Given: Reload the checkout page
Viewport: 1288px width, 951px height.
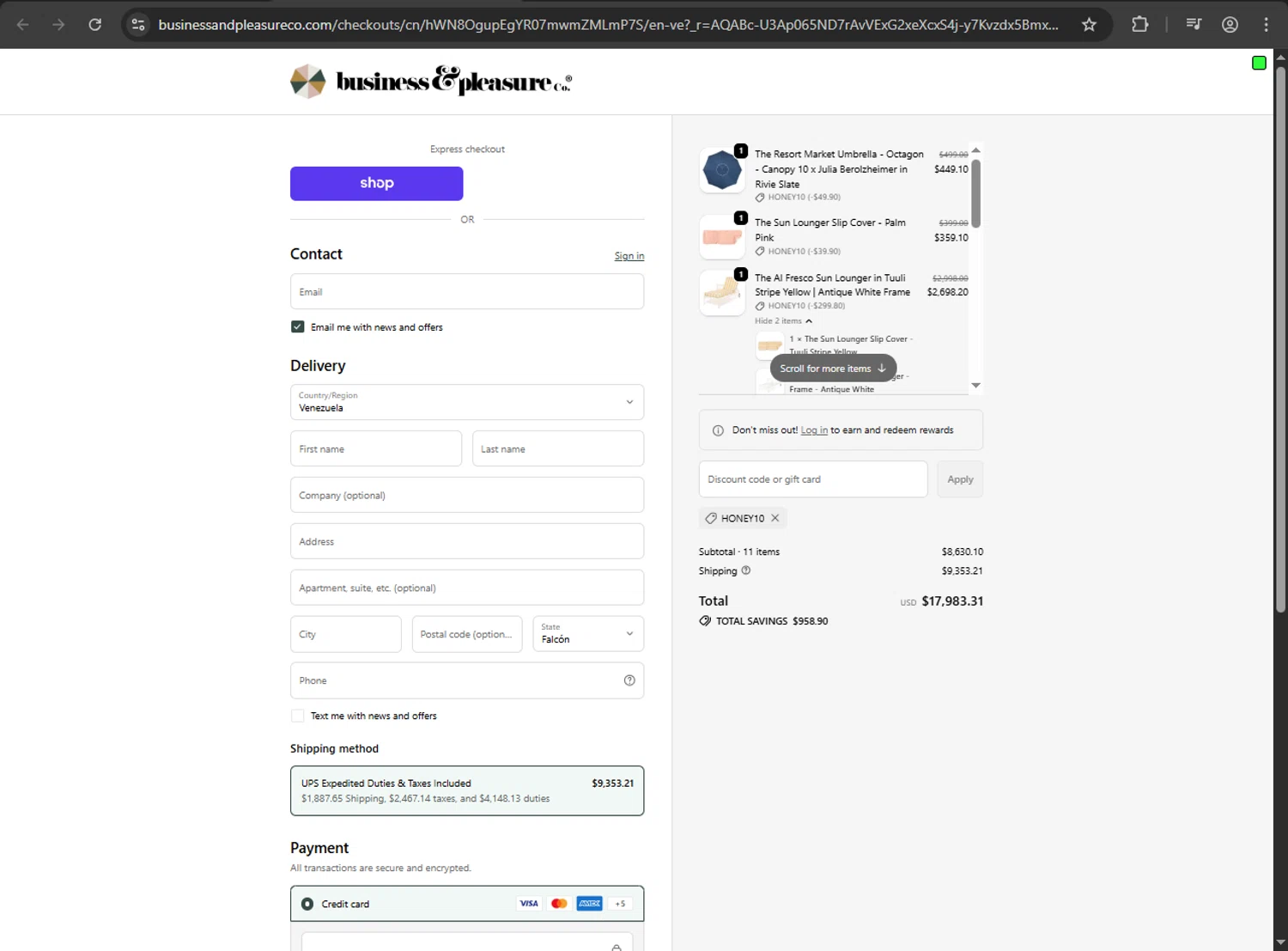Looking at the screenshot, I should [x=94, y=24].
